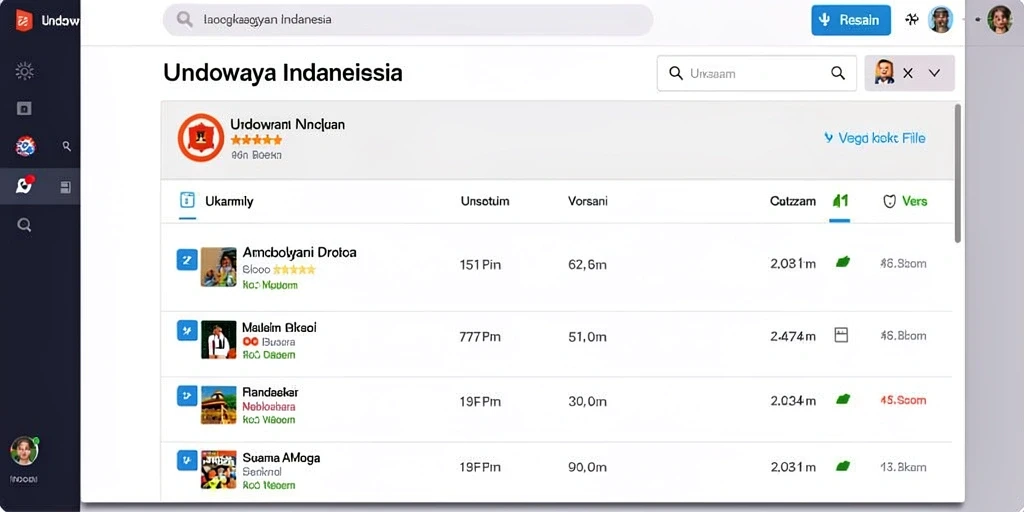The image size is (1024, 512).
Task: Open the sidebar search magnifier icon
Action: click(x=24, y=225)
